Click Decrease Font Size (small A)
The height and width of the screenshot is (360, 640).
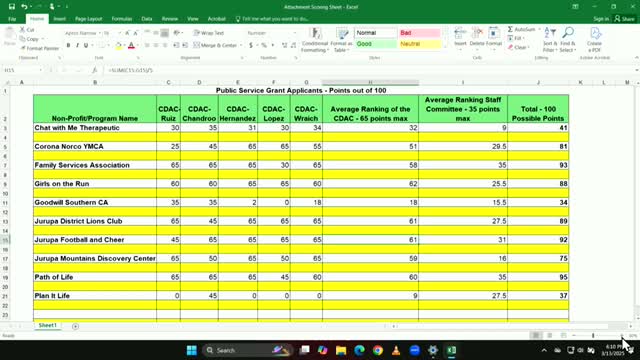(136, 33)
